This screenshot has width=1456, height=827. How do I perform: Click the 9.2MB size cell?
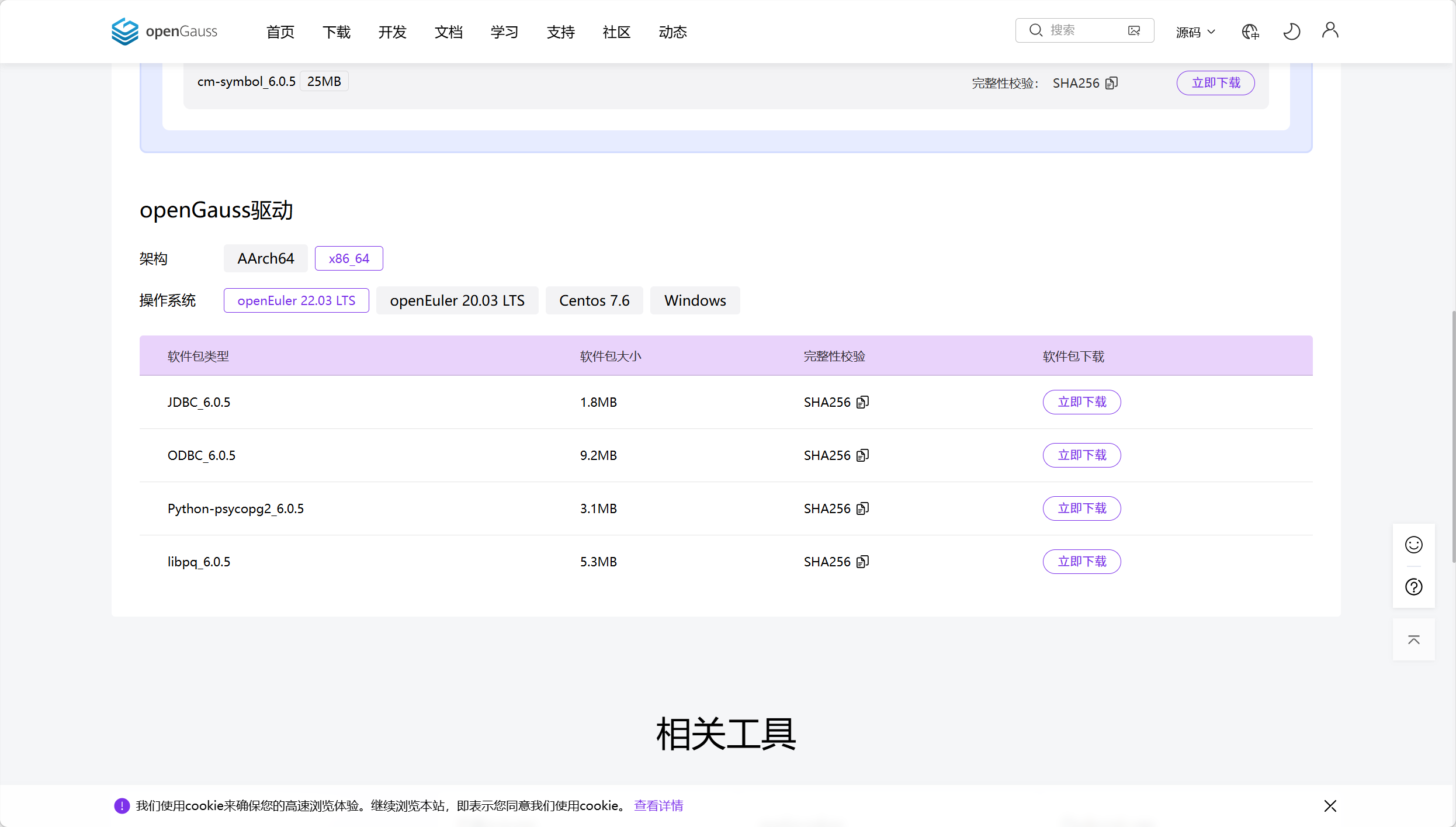598,455
